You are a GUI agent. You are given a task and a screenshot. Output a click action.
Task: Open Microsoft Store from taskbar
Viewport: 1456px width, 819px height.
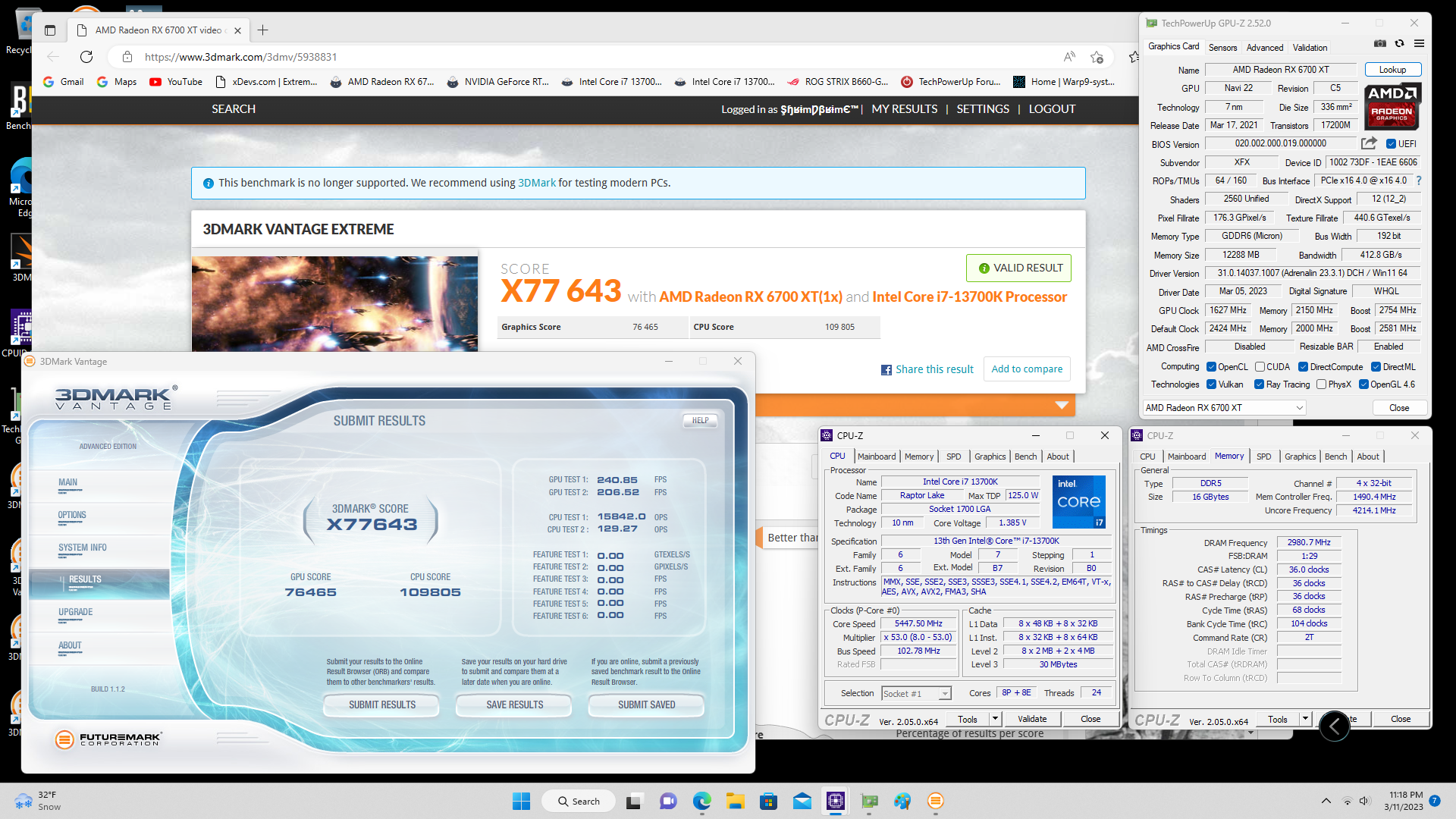coord(768,801)
